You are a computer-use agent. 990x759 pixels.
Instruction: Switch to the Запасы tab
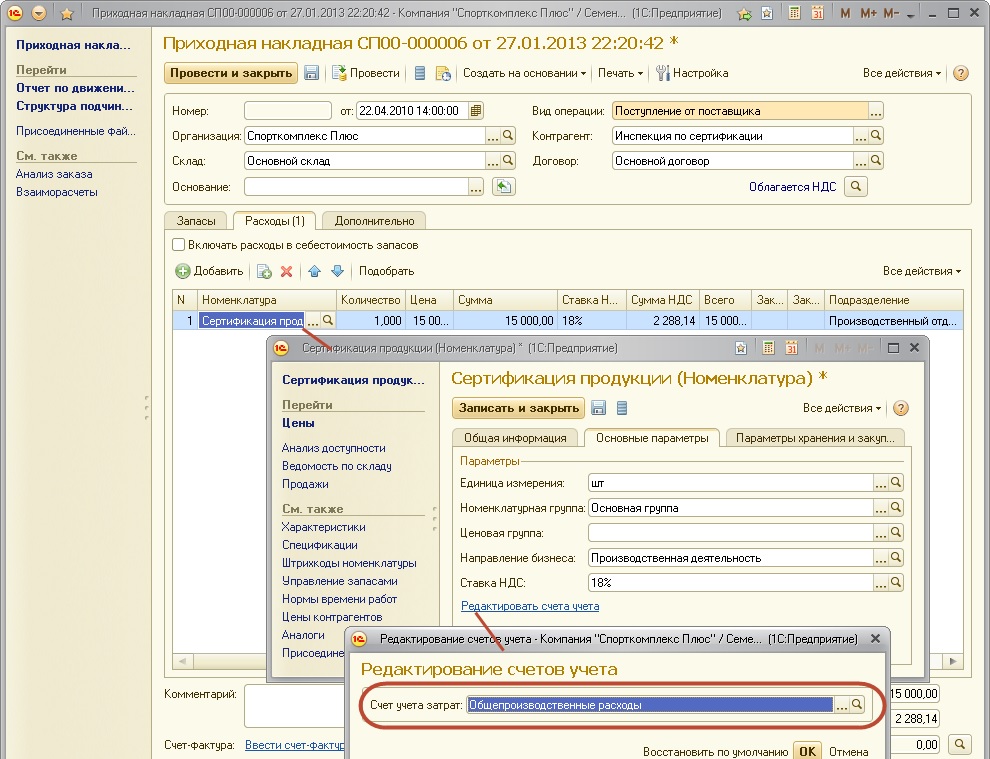(196, 220)
